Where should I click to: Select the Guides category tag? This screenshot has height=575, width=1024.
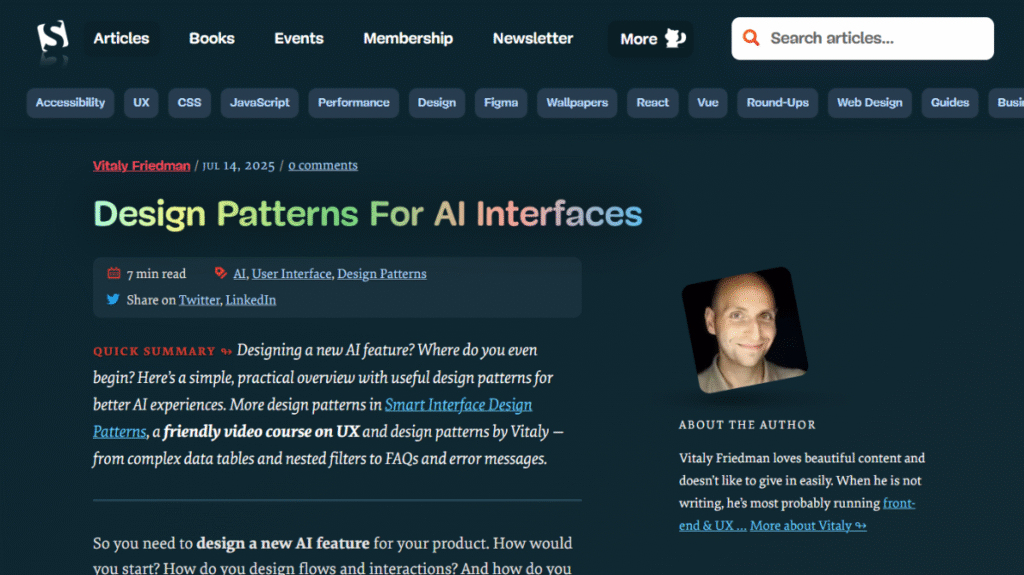[950, 103]
